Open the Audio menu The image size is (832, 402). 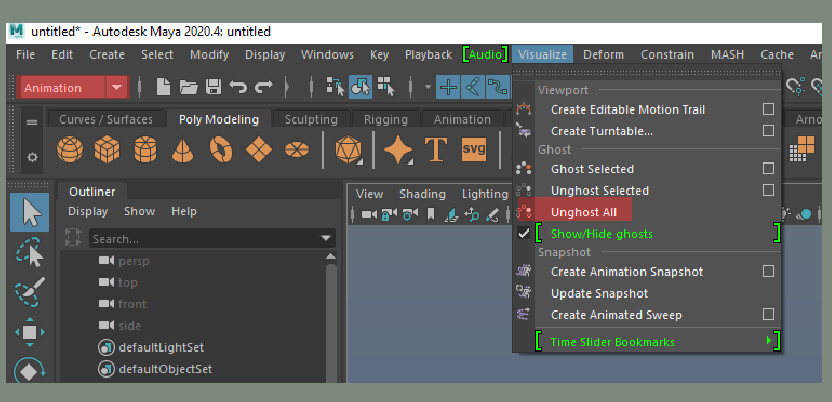point(486,55)
